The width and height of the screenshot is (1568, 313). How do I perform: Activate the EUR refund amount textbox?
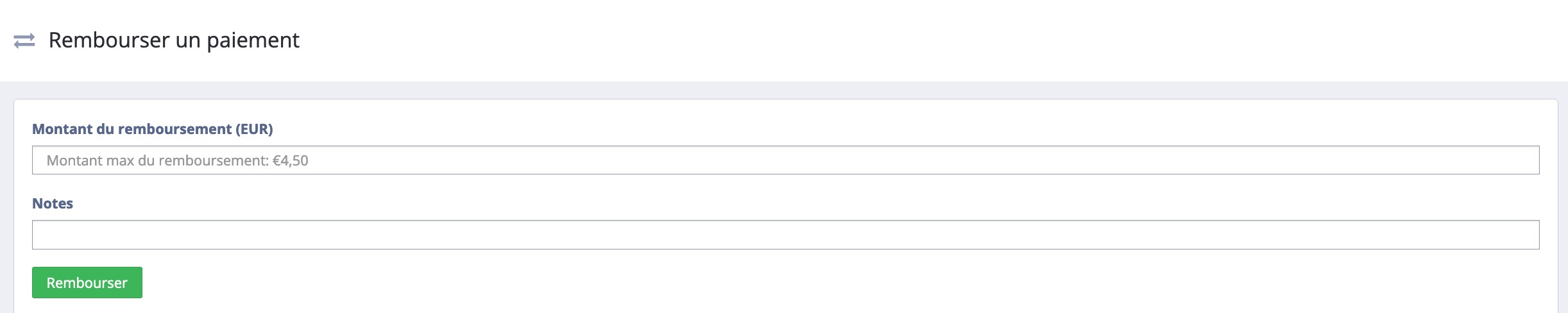[785, 160]
